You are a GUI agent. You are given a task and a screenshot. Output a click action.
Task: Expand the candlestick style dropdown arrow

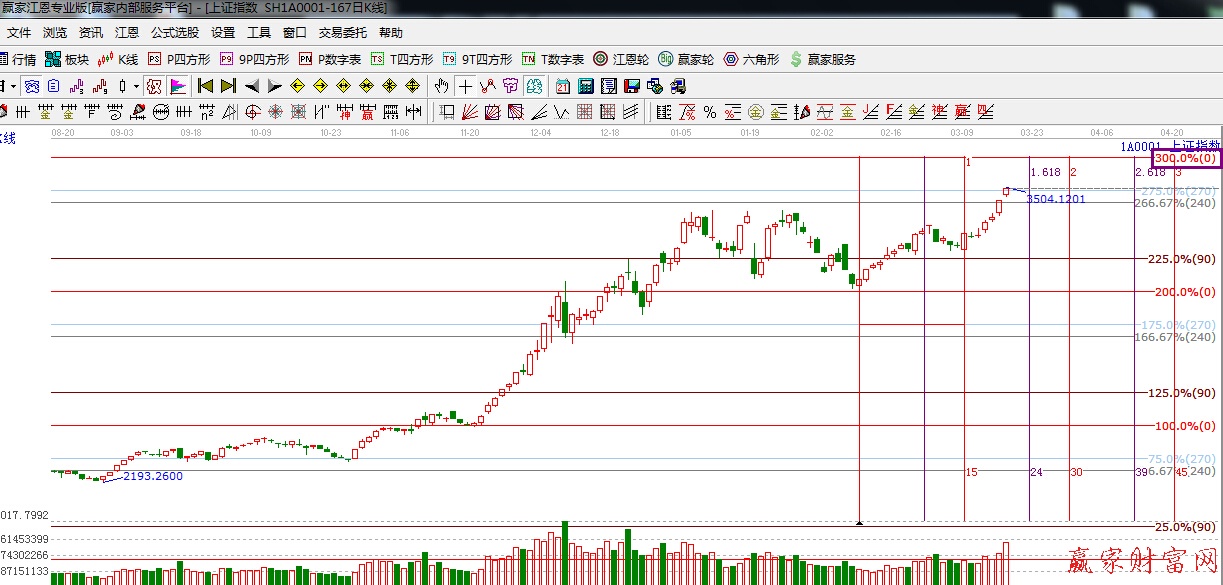[x=134, y=86]
